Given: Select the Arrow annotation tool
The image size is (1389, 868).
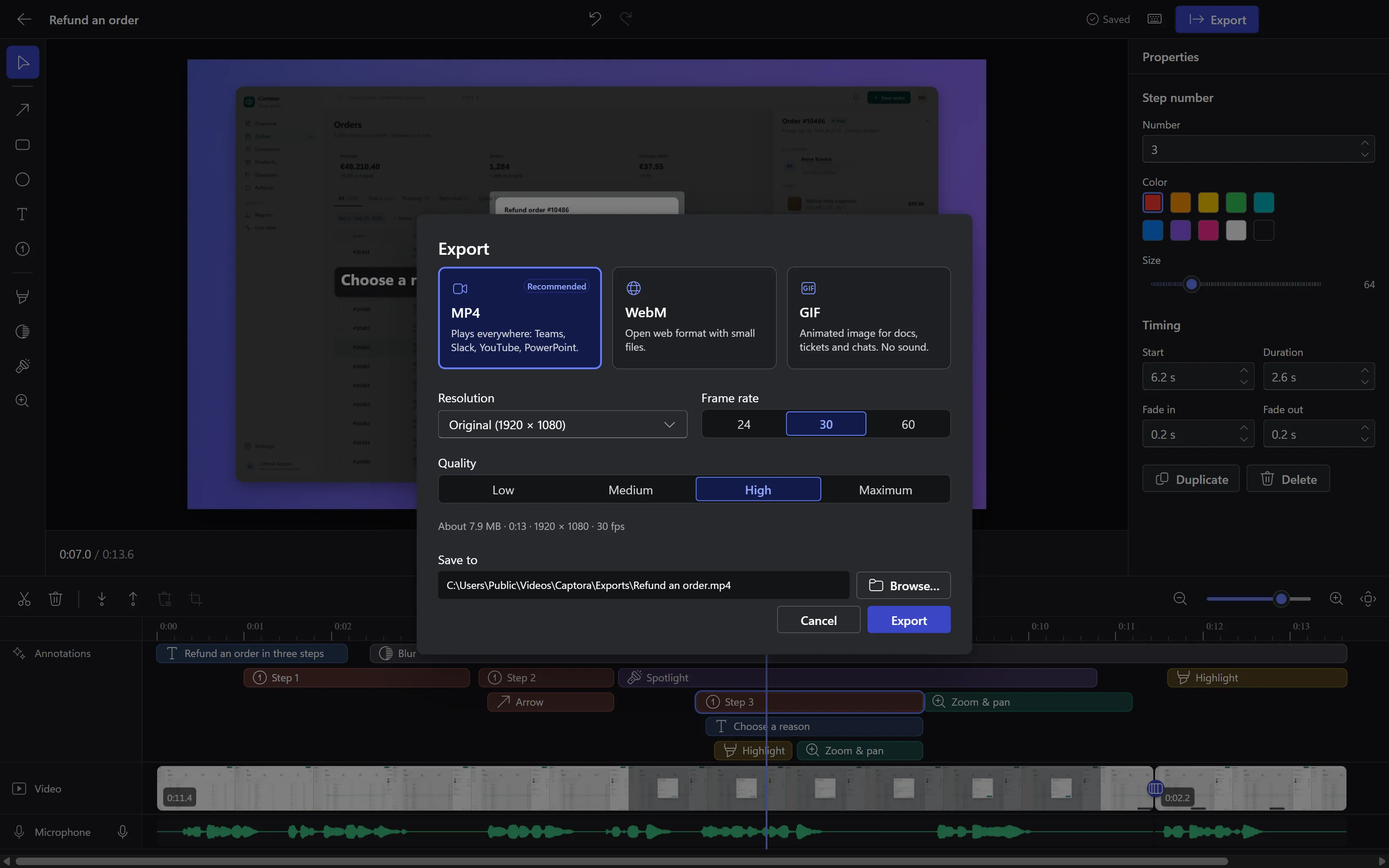Looking at the screenshot, I should tap(23, 110).
